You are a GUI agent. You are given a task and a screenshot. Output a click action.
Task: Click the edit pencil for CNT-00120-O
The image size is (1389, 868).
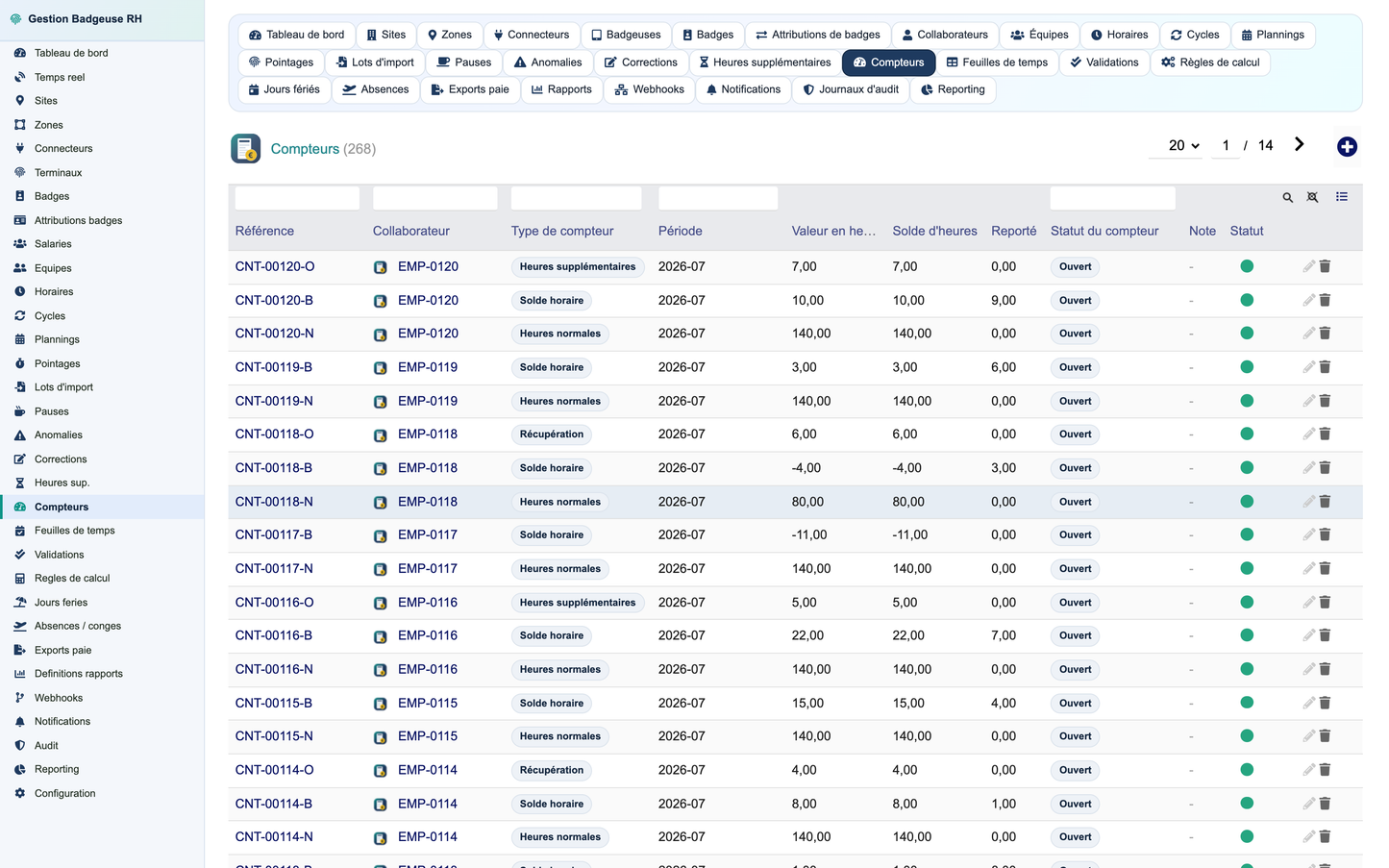click(1308, 266)
